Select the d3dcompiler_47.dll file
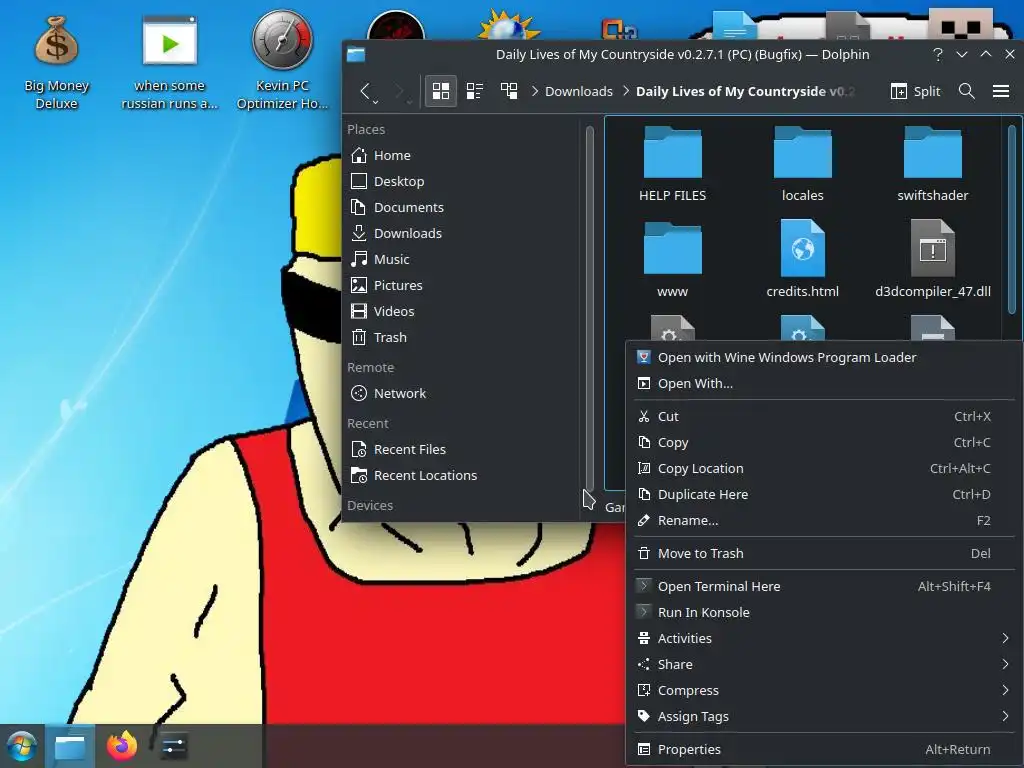 click(933, 260)
